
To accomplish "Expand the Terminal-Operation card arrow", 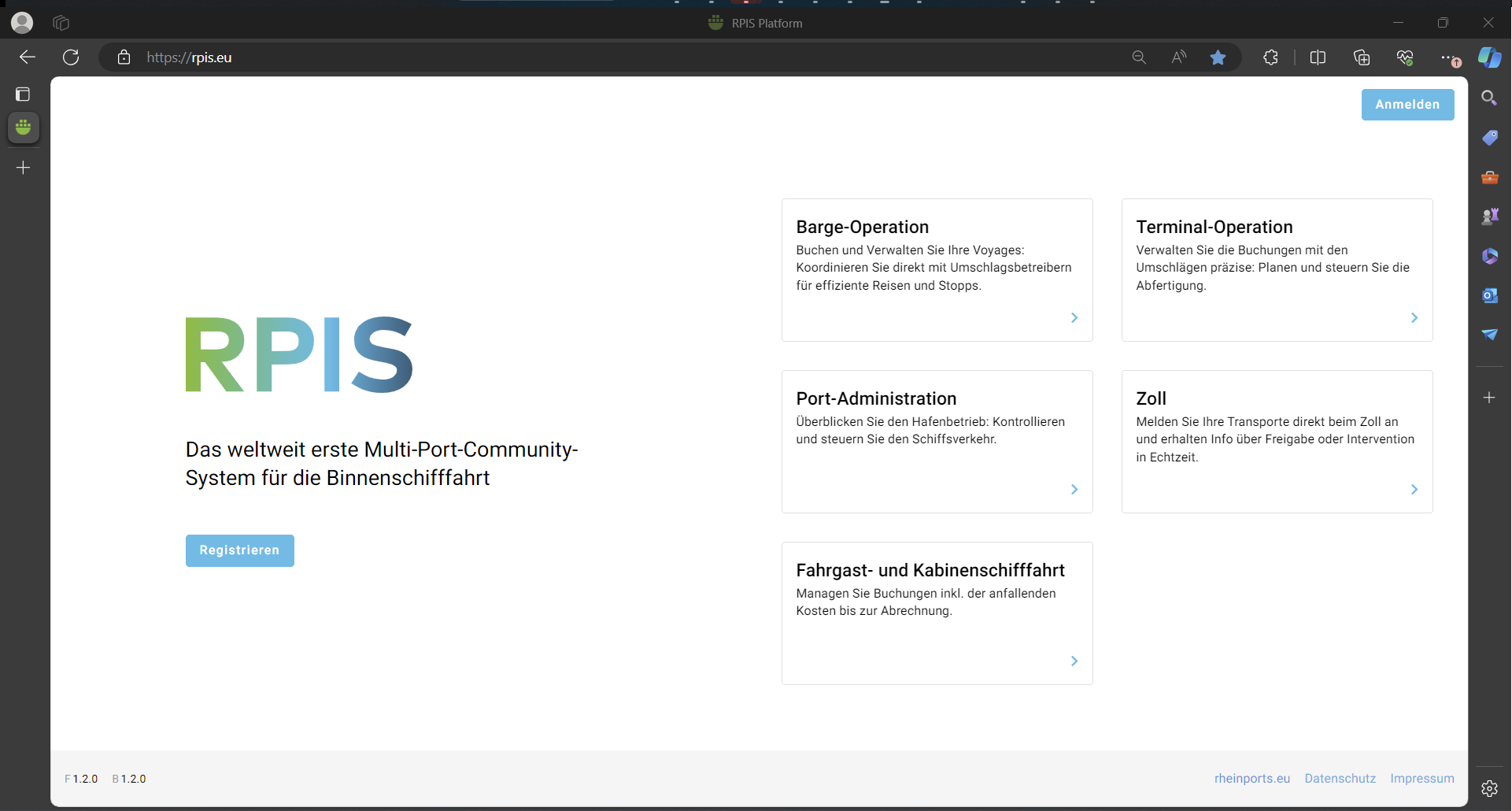I will (1414, 318).
